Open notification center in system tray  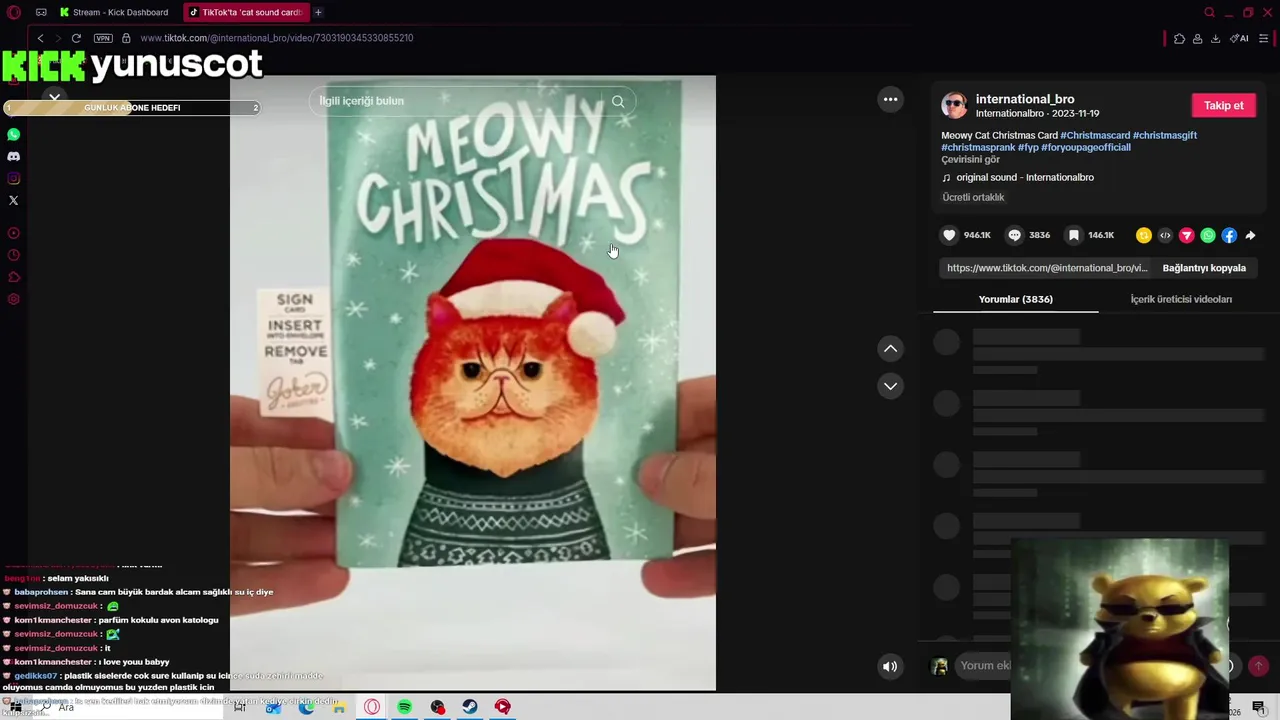point(1259,707)
